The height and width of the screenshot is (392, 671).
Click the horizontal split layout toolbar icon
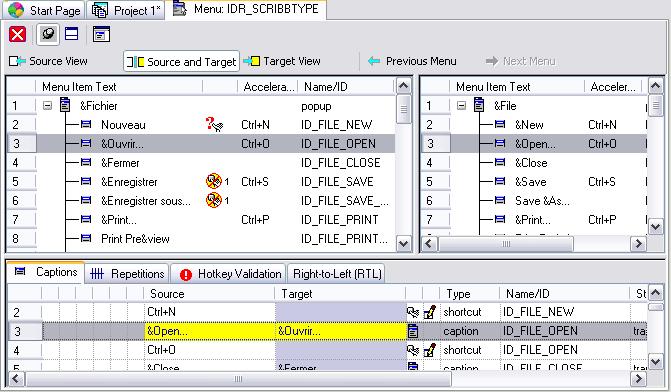click(71, 34)
